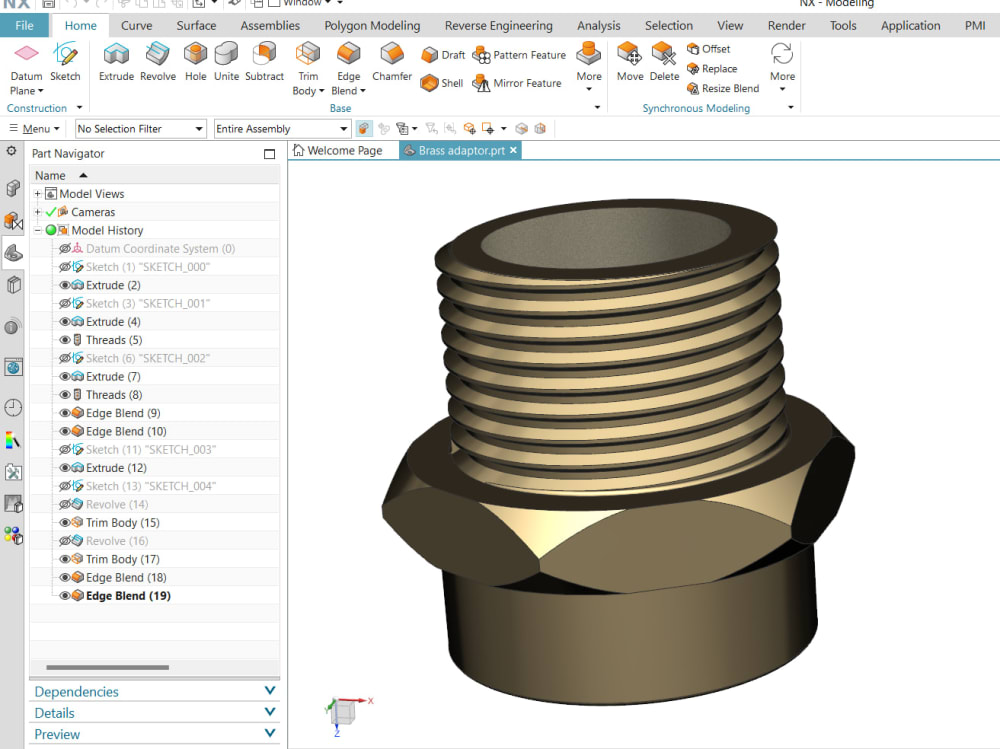Switch to the Reverse Engineering tab
Viewport: 1000px width, 749px height.
click(498, 25)
